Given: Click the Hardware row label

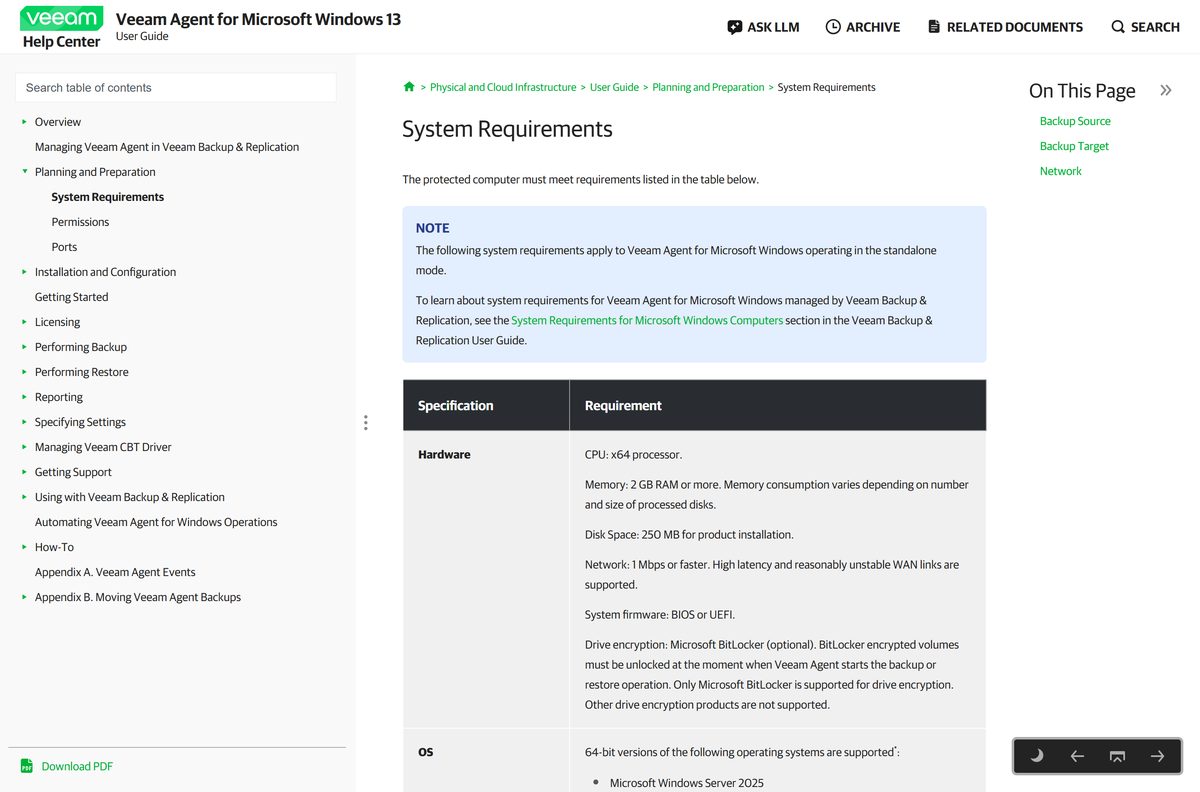Looking at the screenshot, I should (x=444, y=454).
